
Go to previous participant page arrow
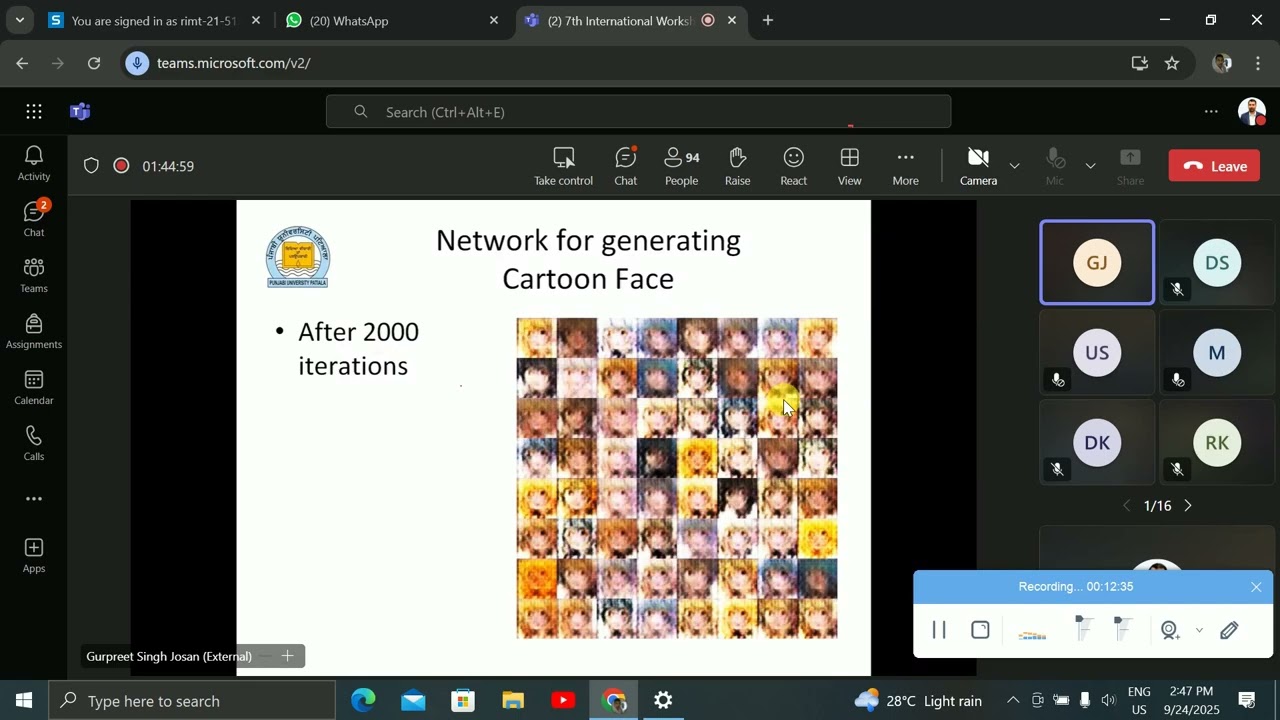[x=1126, y=506]
